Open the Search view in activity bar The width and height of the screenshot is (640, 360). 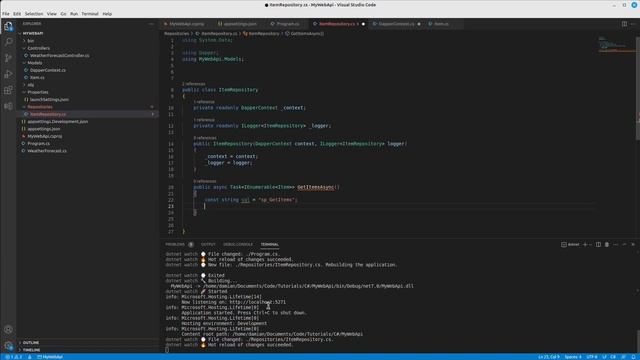pyautogui.click(x=8, y=42)
